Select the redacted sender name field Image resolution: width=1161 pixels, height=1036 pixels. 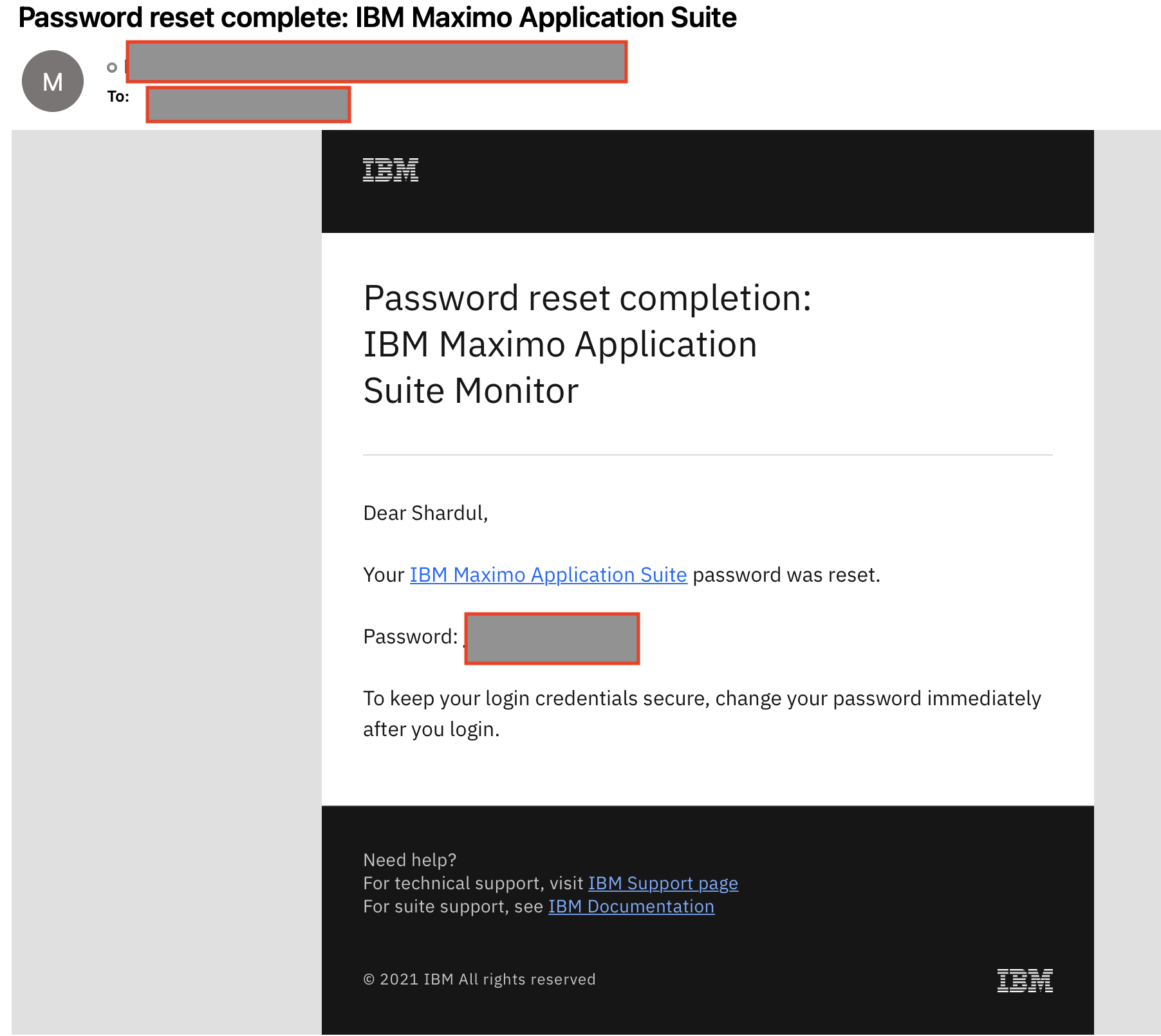[x=376, y=63]
